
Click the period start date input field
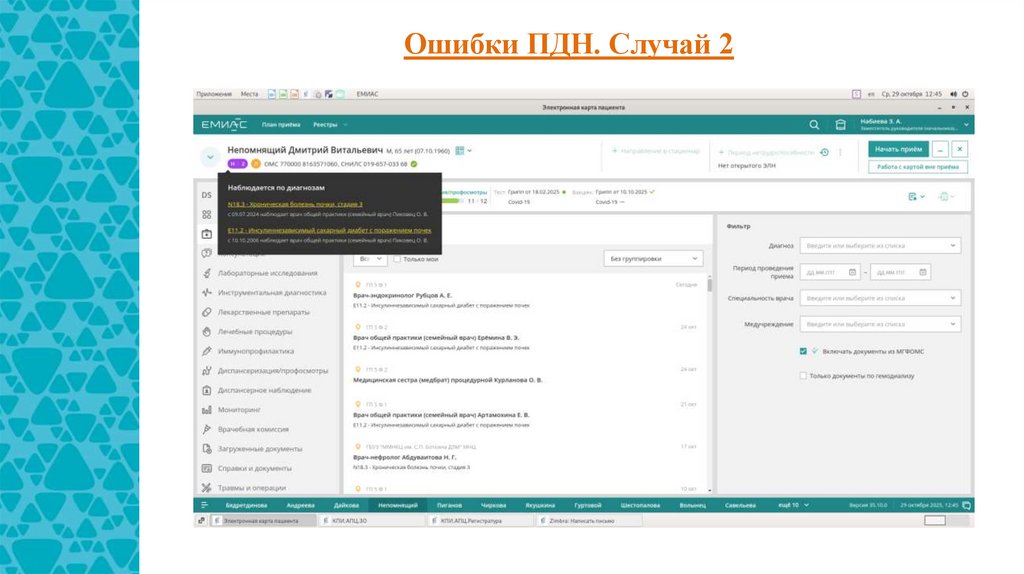coord(829,272)
